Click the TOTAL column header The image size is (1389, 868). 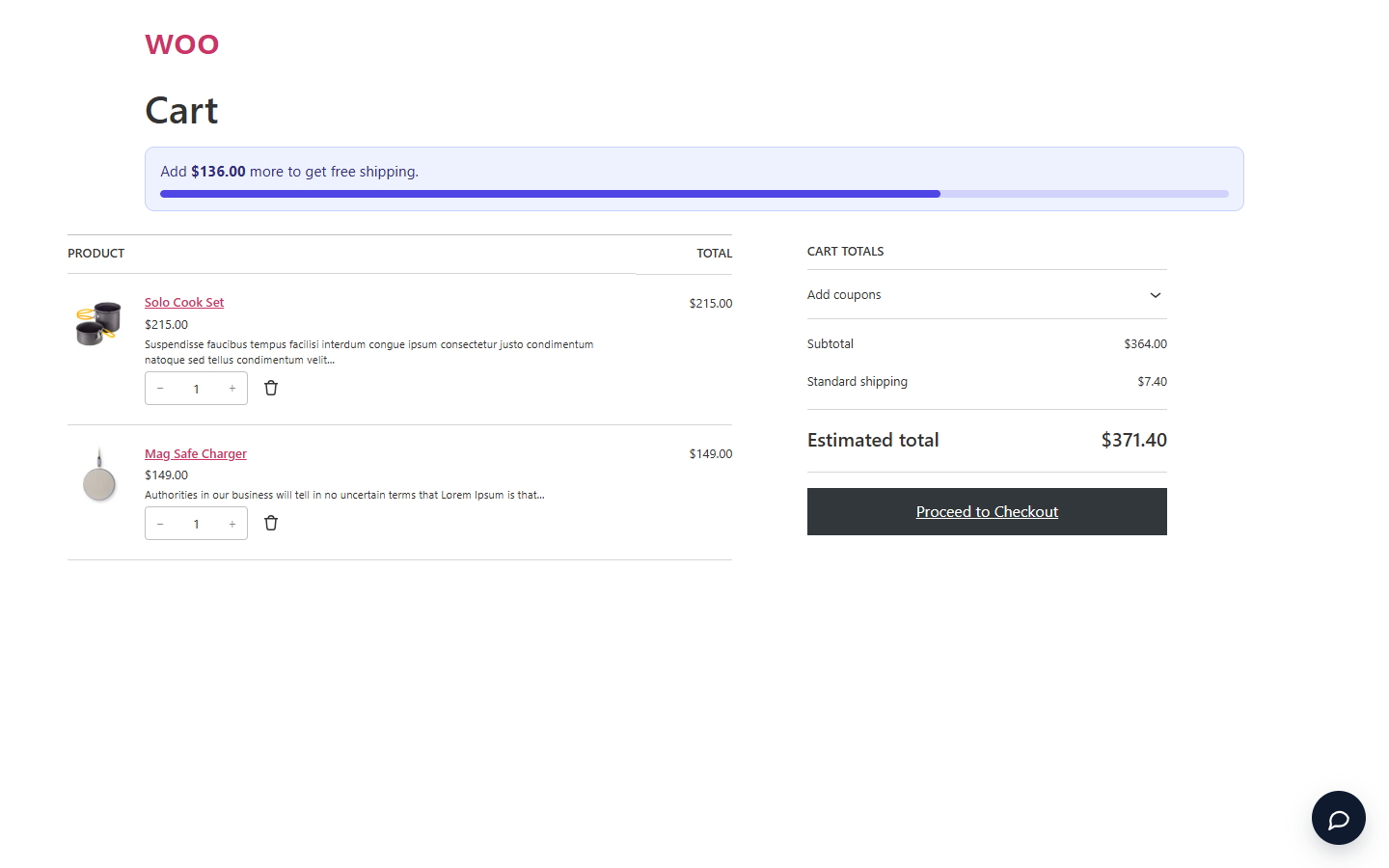click(x=715, y=254)
